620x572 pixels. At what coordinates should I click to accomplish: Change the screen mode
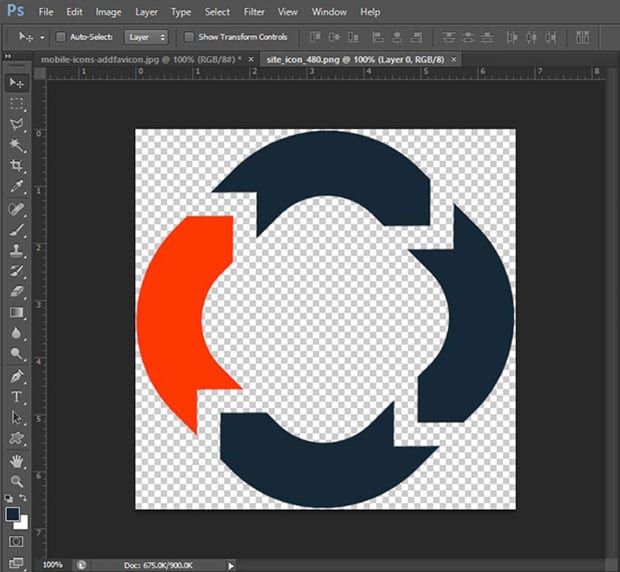[16, 562]
